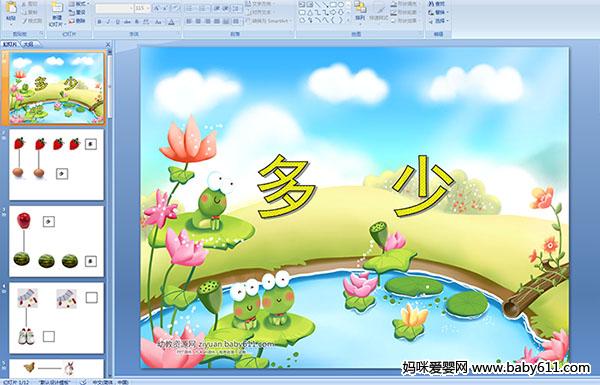Expand the Select dropdown in editing group

pyautogui.click(x=439, y=21)
